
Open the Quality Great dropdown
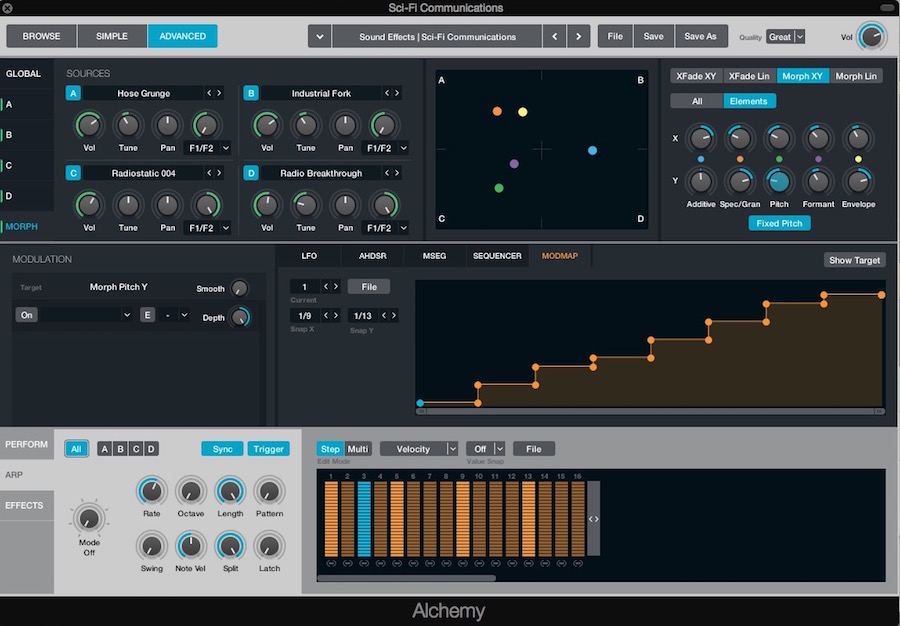point(800,36)
